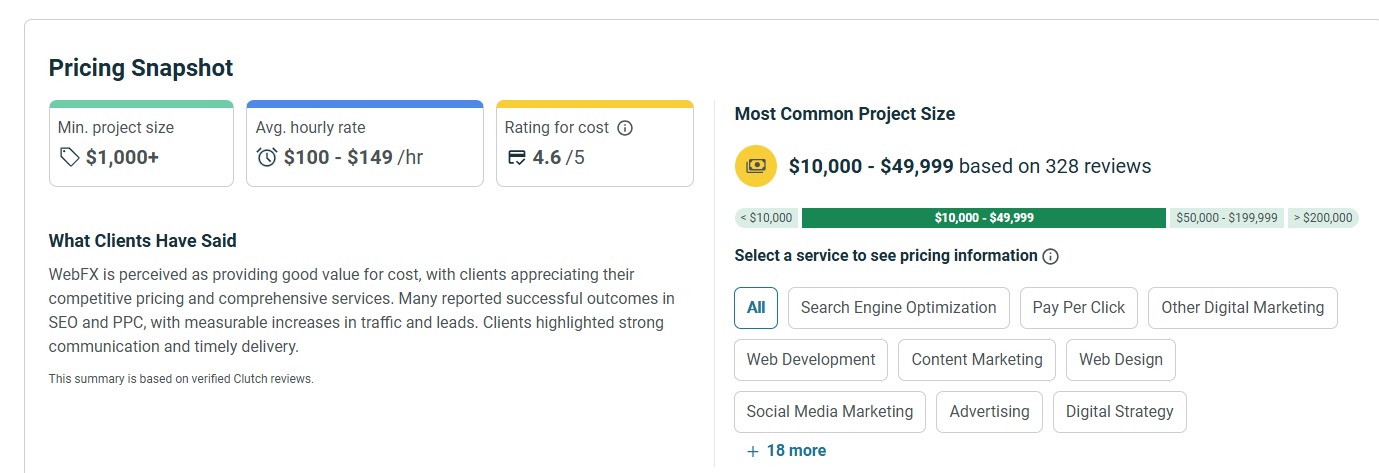Select the Pay Per Click filter

1078,308
